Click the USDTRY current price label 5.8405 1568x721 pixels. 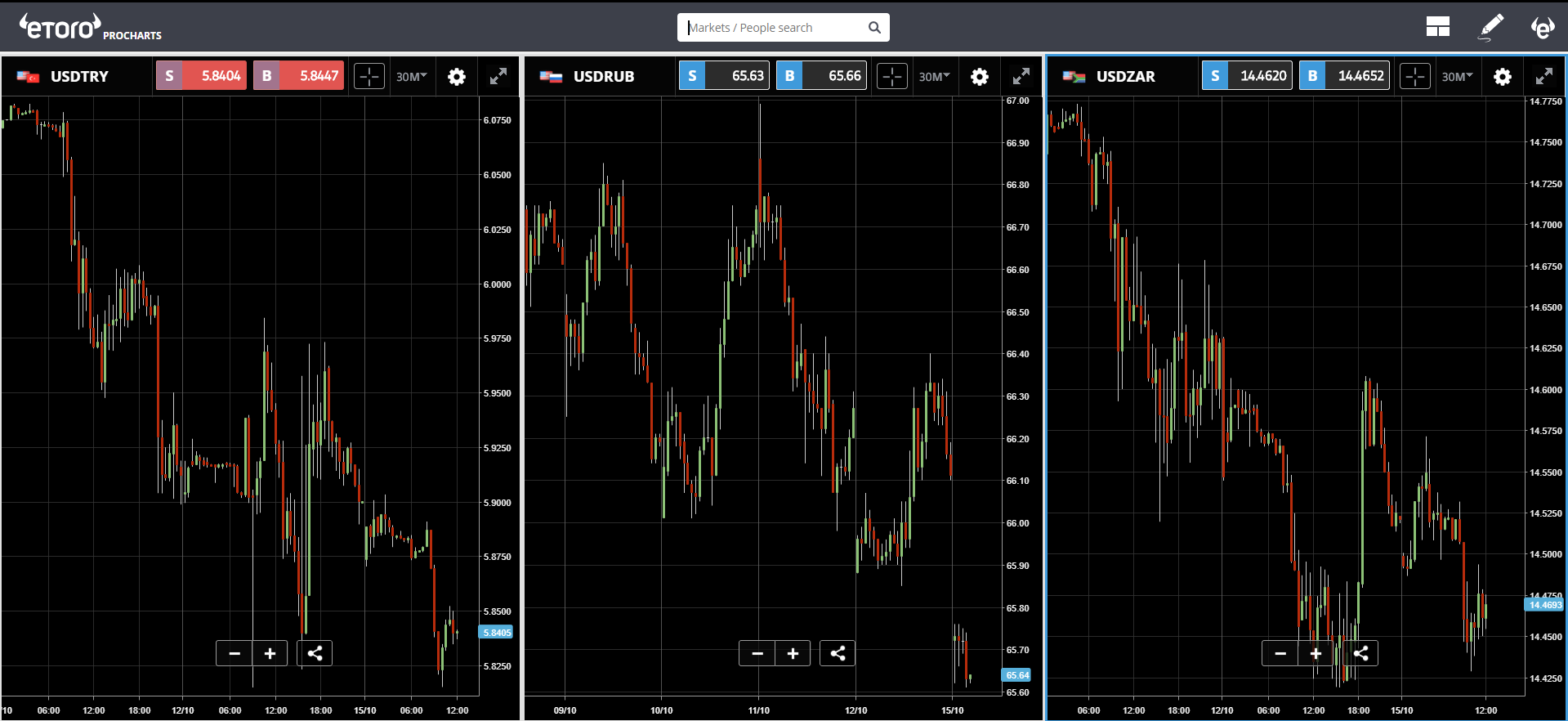coord(497,633)
